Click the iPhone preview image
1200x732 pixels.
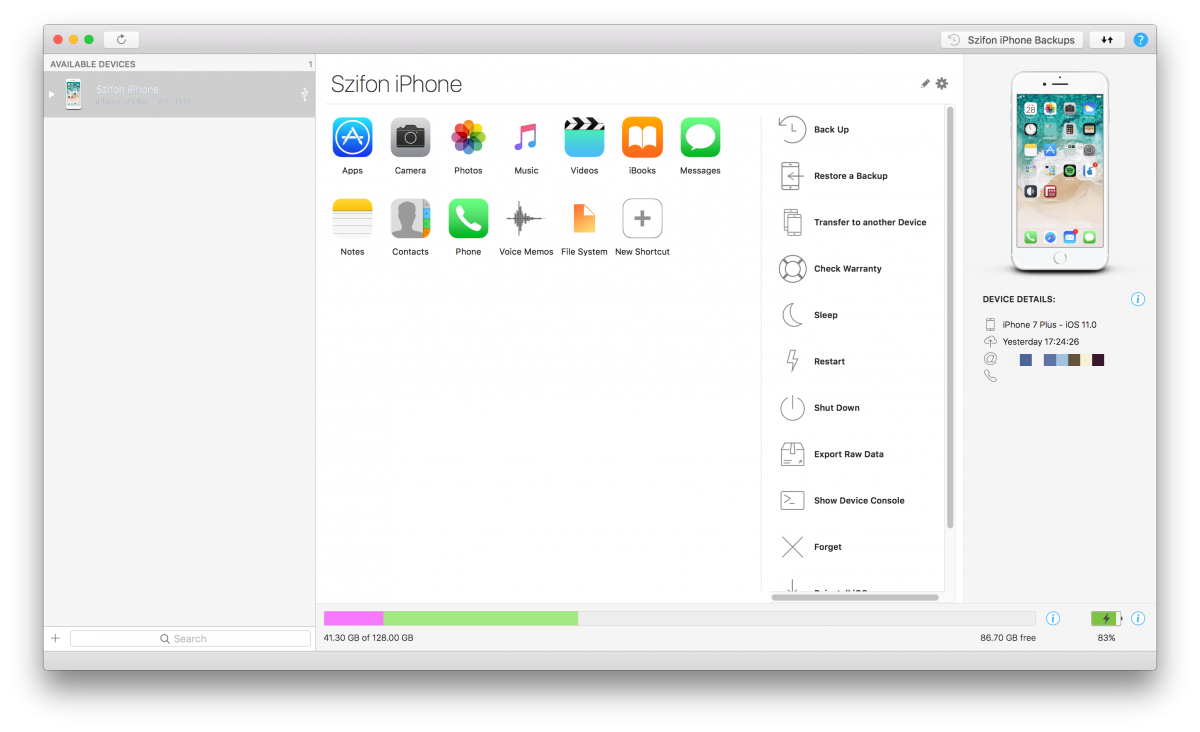1059,172
